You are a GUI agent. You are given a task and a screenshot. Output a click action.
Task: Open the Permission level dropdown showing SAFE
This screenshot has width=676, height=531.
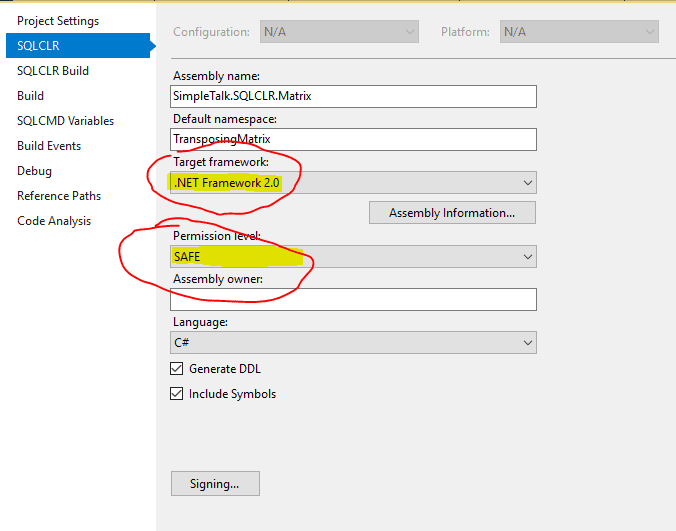(x=353, y=257)
